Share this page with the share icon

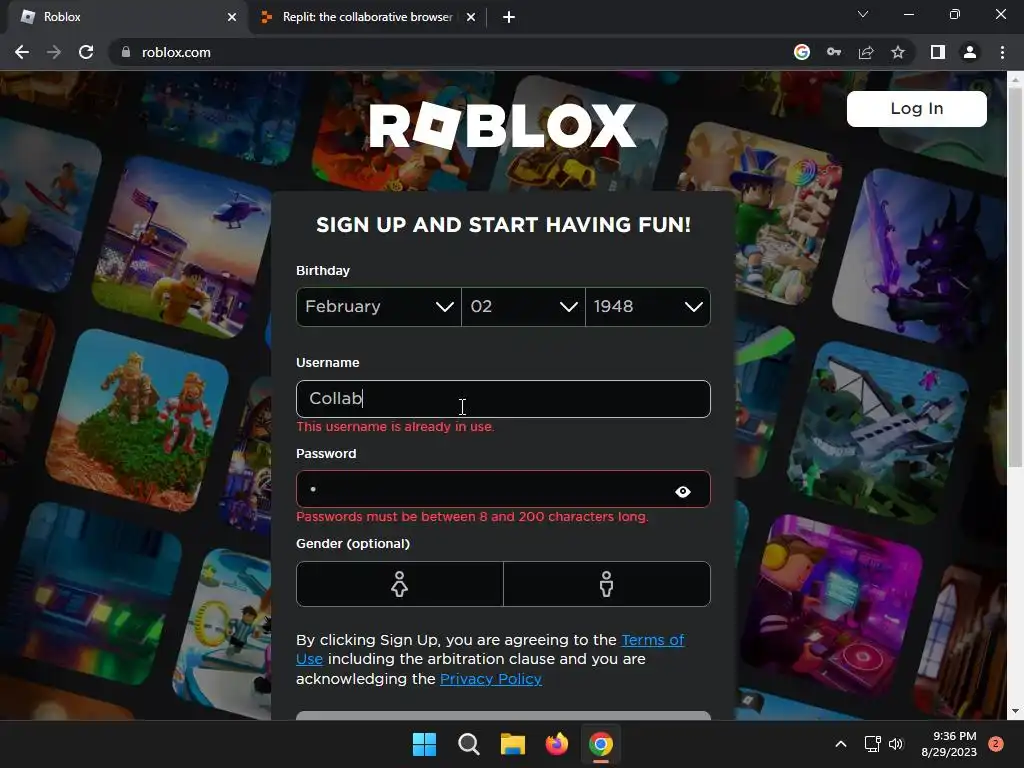866,52
